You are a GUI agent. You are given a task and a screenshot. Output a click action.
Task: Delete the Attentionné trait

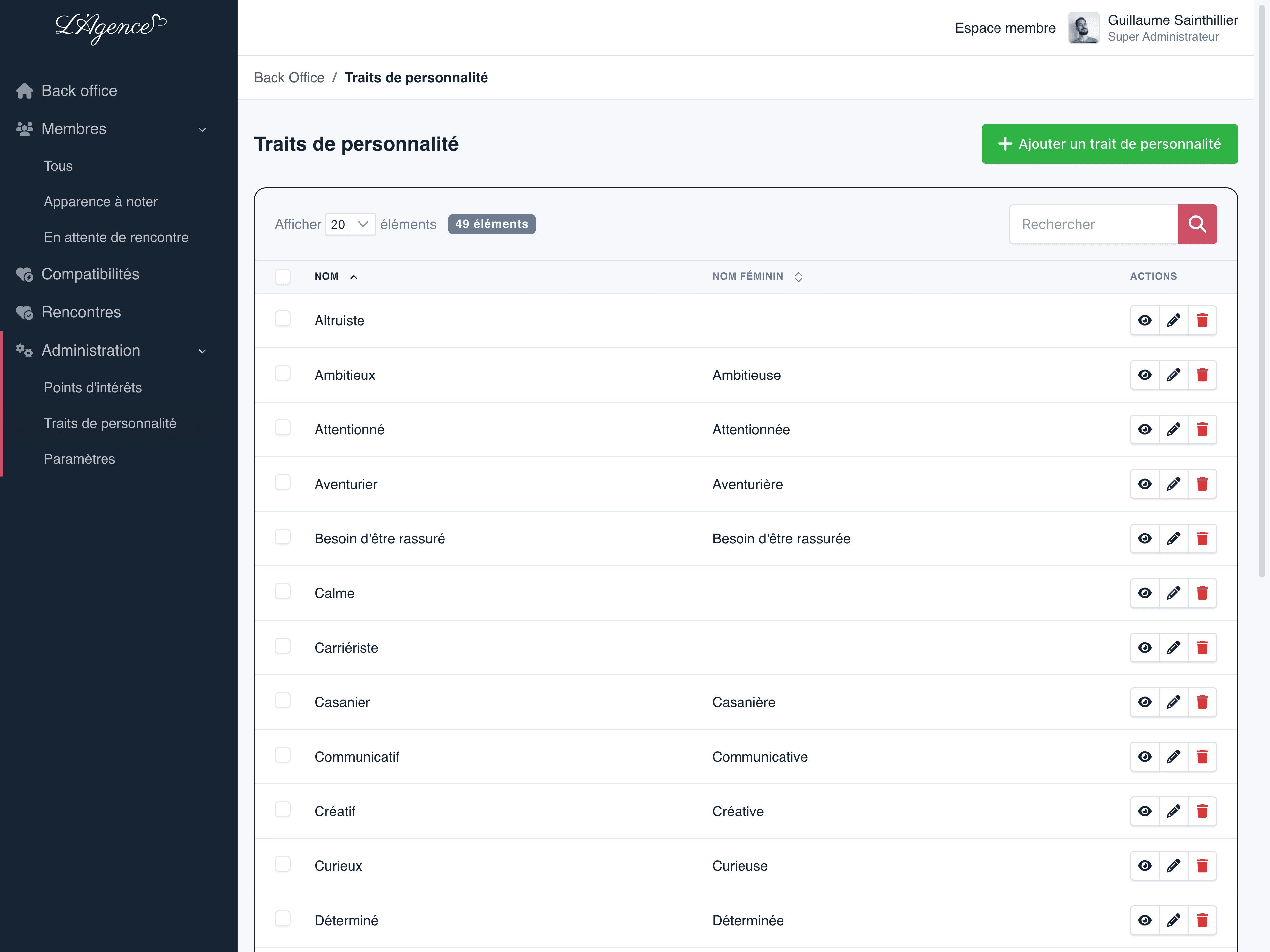1204,429
